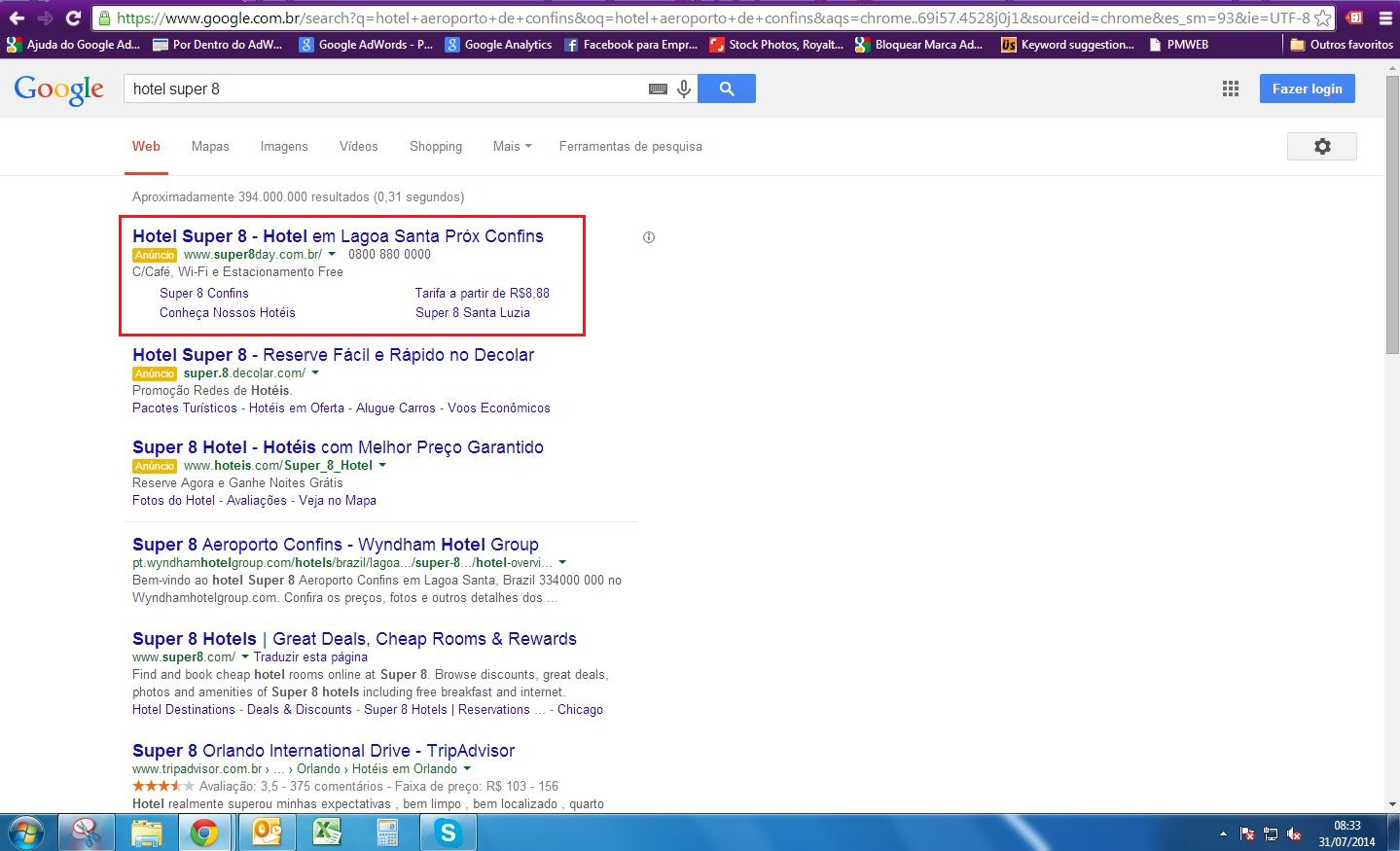
Task: Expand the arrow next to www.super8day.com.br
Action: 332,255
